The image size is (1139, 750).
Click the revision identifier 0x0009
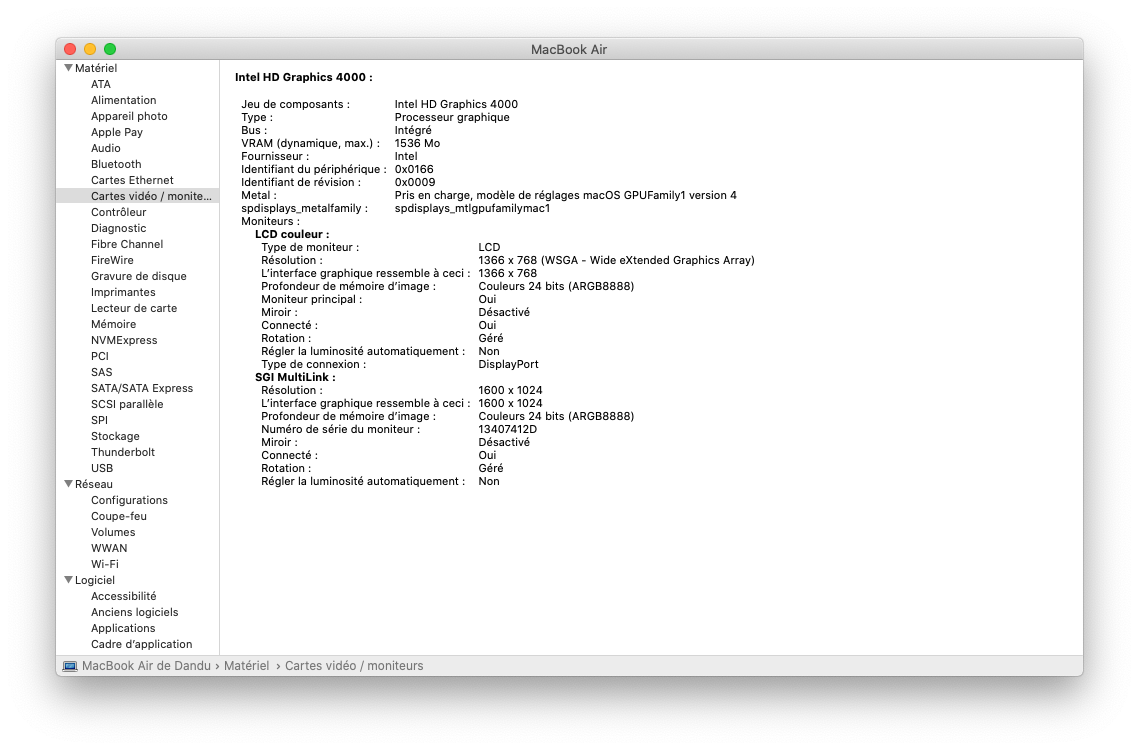[x=415, y=182]
